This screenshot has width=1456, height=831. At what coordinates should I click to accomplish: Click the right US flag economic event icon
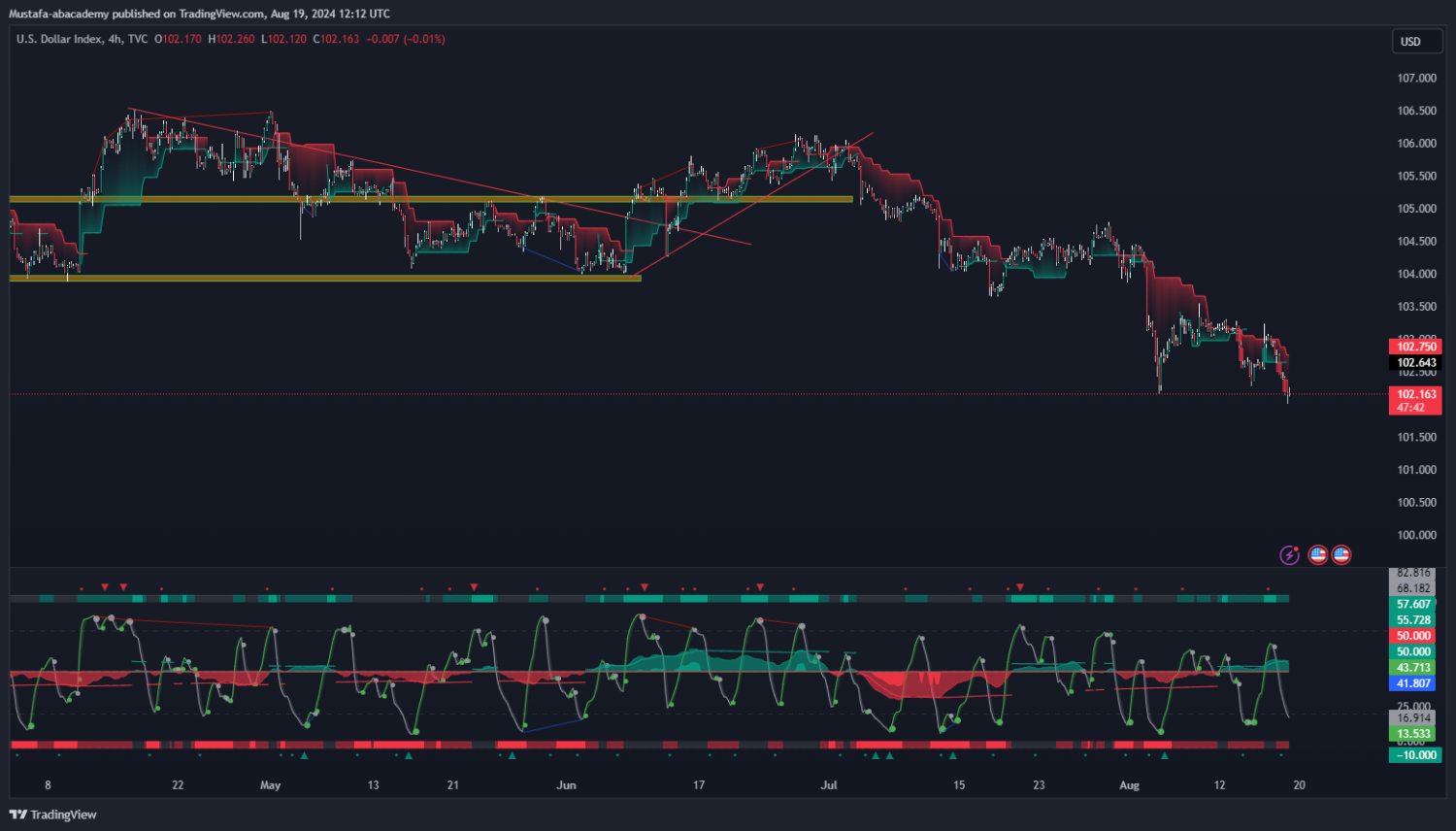tap(1341, 555)
